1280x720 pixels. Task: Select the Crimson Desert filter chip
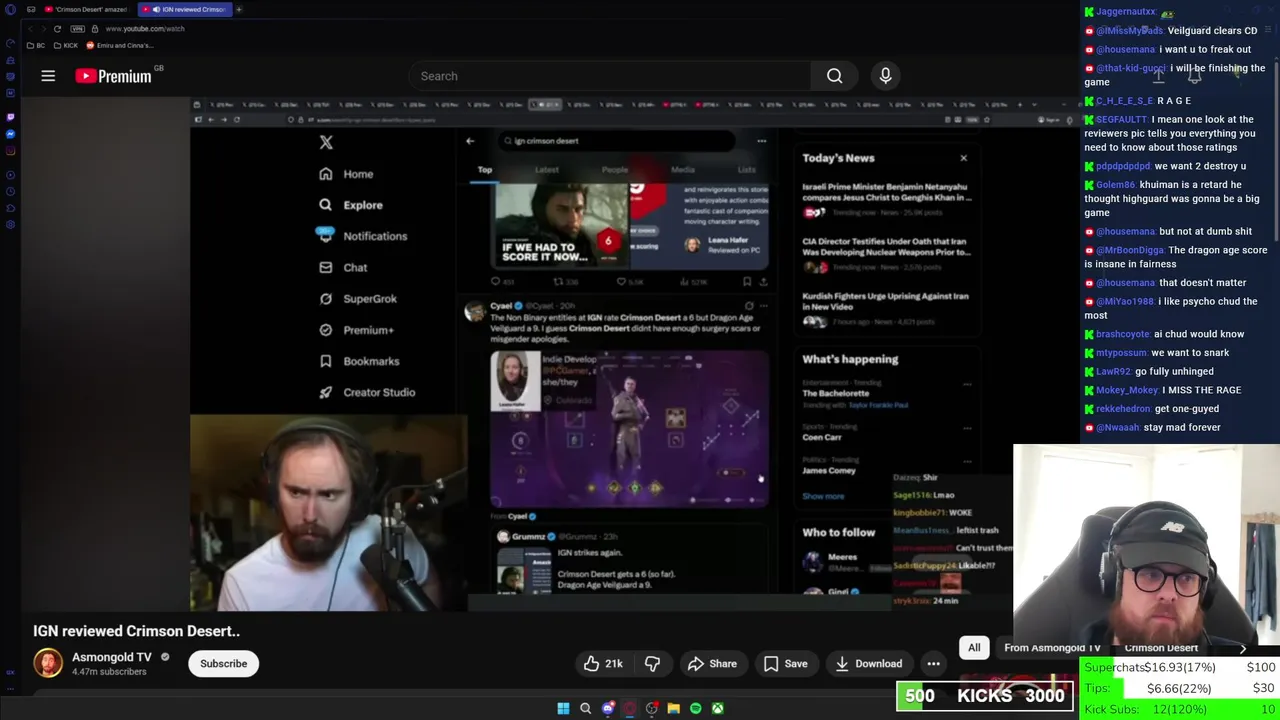[1161, 648]
